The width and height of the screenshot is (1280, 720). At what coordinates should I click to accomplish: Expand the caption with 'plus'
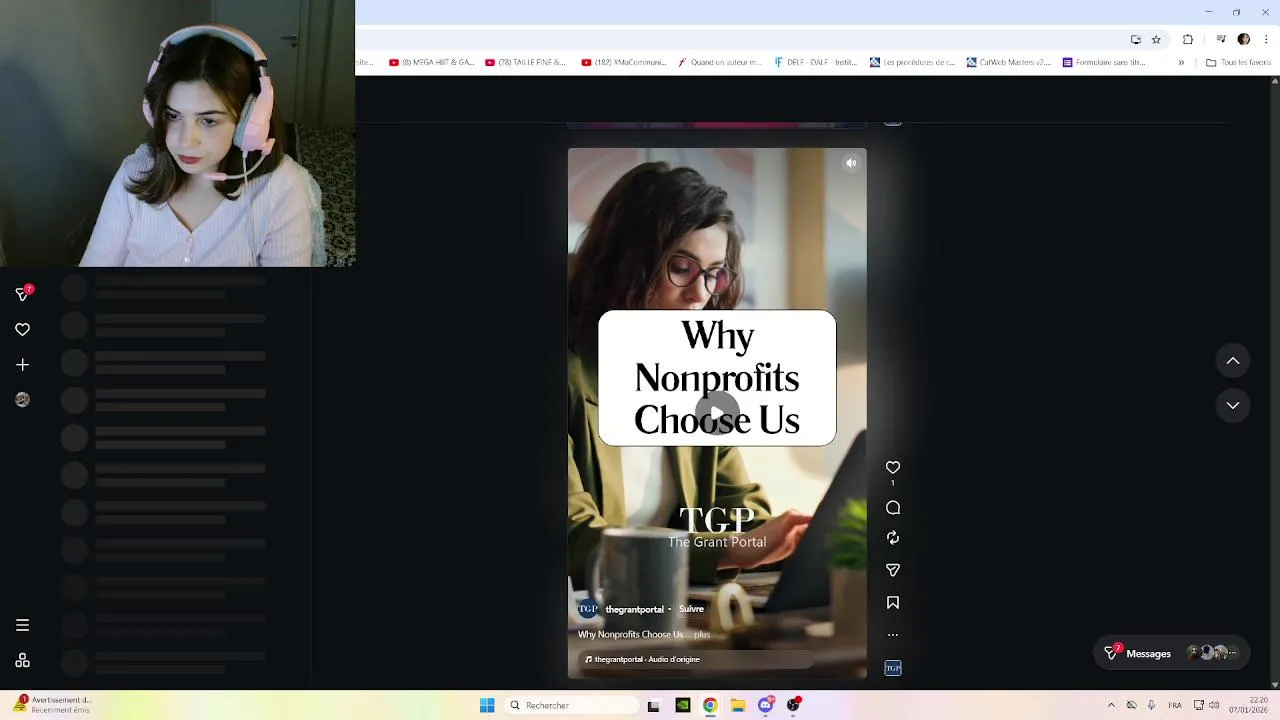(x=702, y=634)
